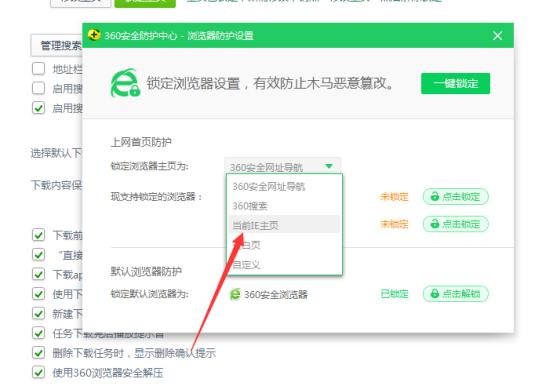Close the browser protection settings dialog
The height and width of the screenshot is (387, 554).
[x=497, y=36]
